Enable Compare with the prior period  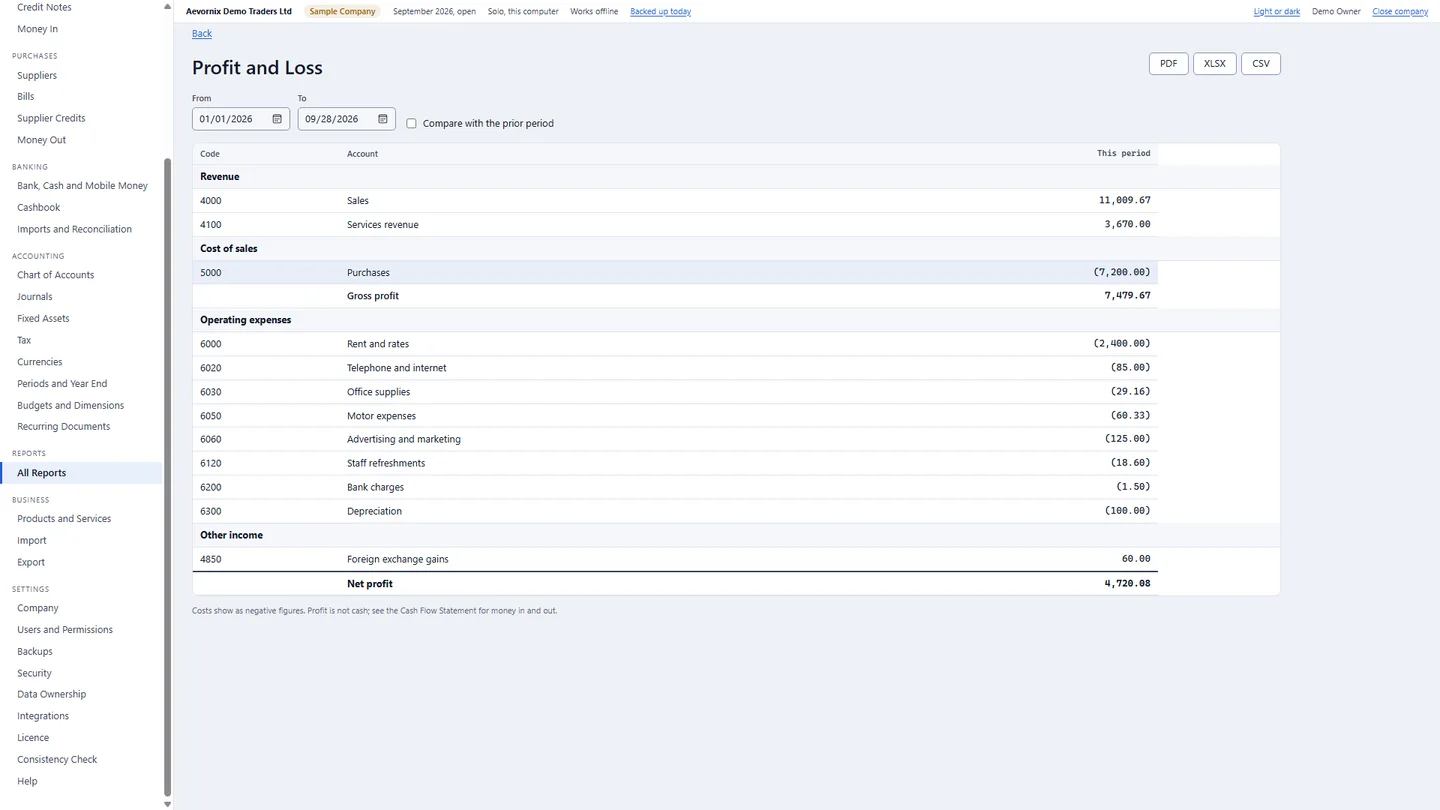tap(411, 124)
